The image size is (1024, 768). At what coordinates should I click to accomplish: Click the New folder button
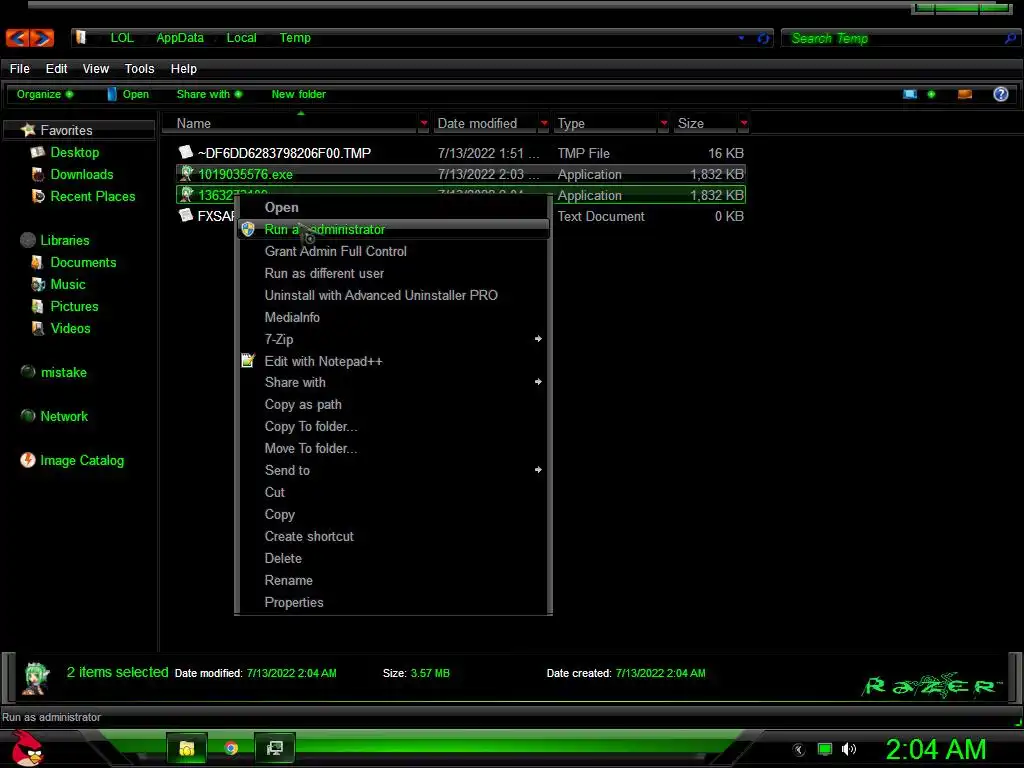[298, 94]
